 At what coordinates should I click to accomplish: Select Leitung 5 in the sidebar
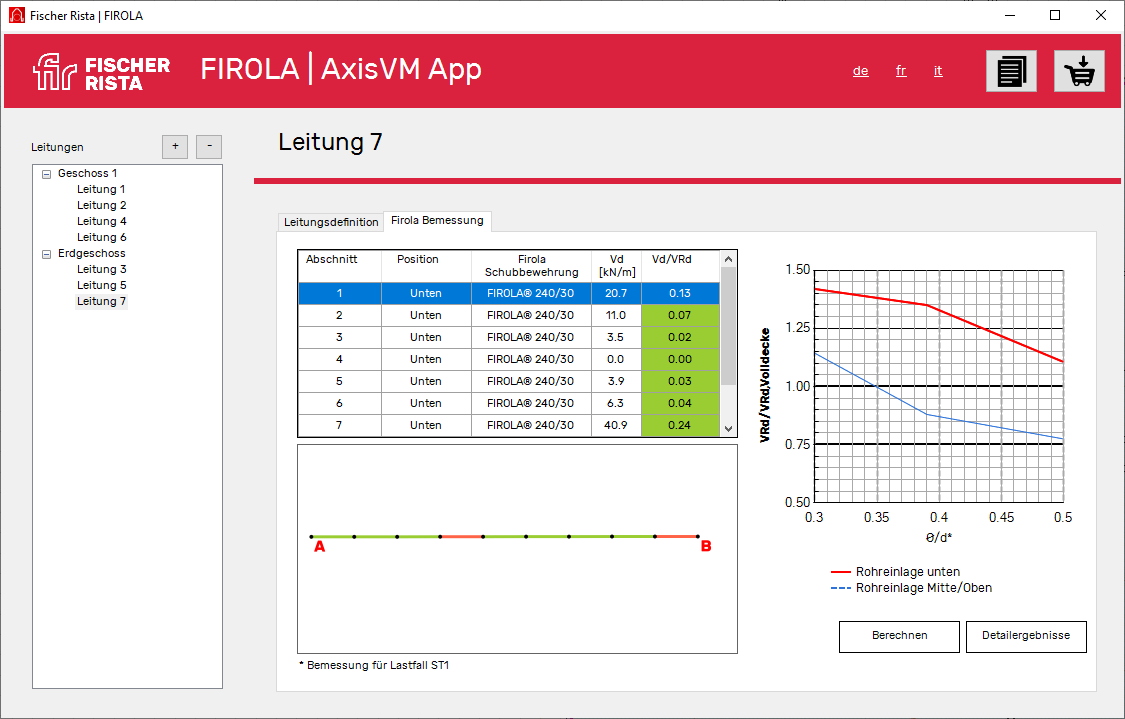point(100,284)
